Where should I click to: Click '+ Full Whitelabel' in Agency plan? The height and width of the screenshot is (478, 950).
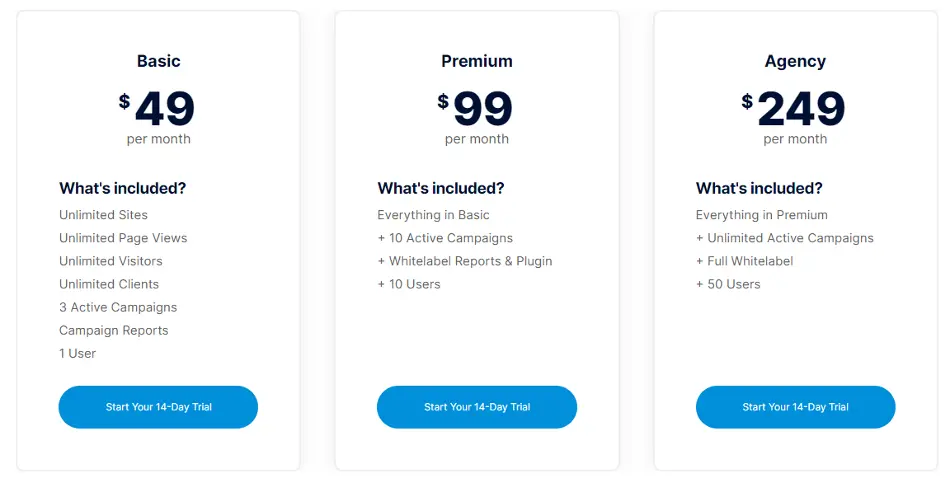coord(745,261)
